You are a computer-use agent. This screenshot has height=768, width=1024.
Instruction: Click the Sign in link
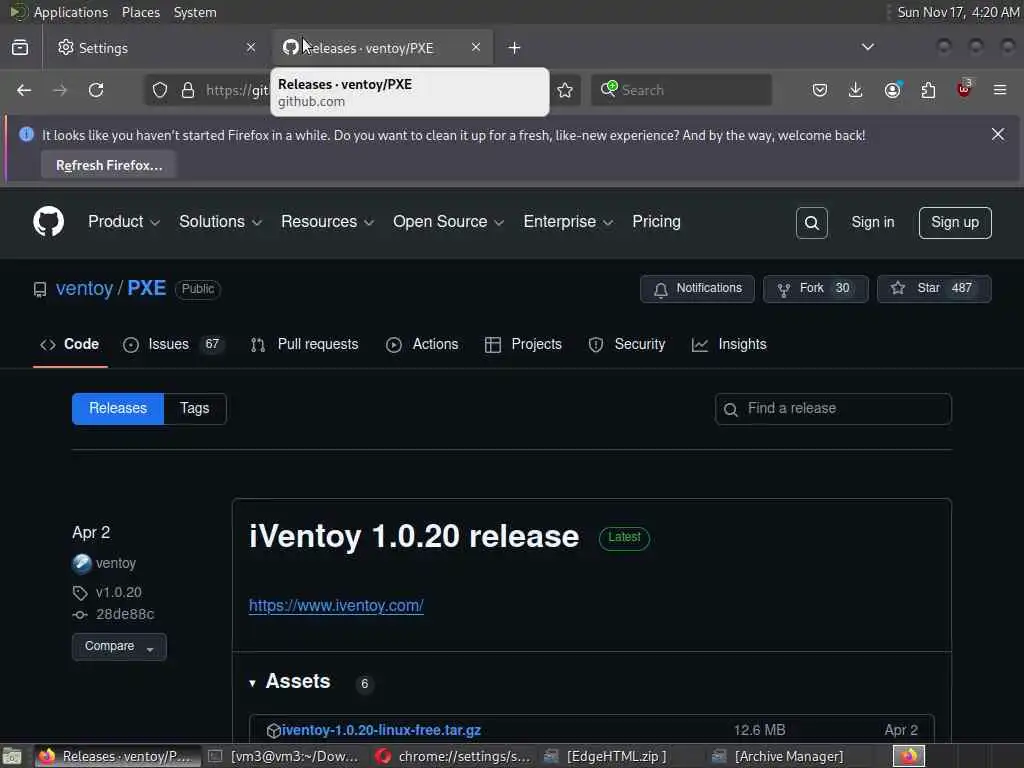[872, 223]
